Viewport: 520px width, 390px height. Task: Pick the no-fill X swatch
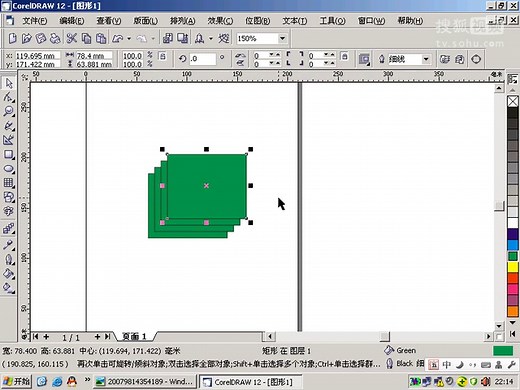coord(513,101)
